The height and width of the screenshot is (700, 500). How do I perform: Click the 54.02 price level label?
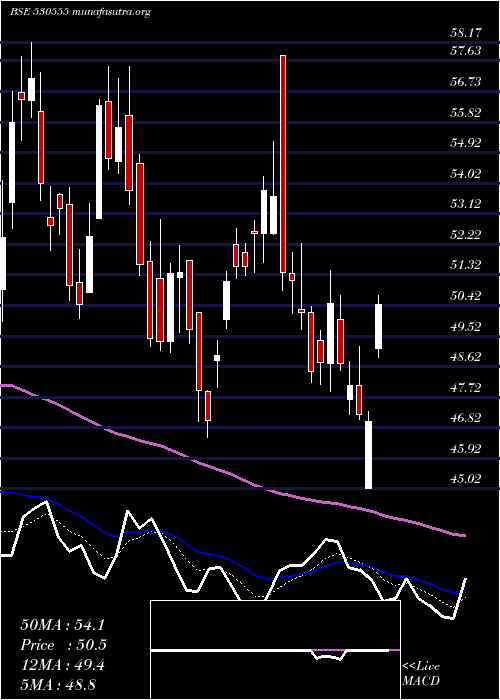point(466,173)
